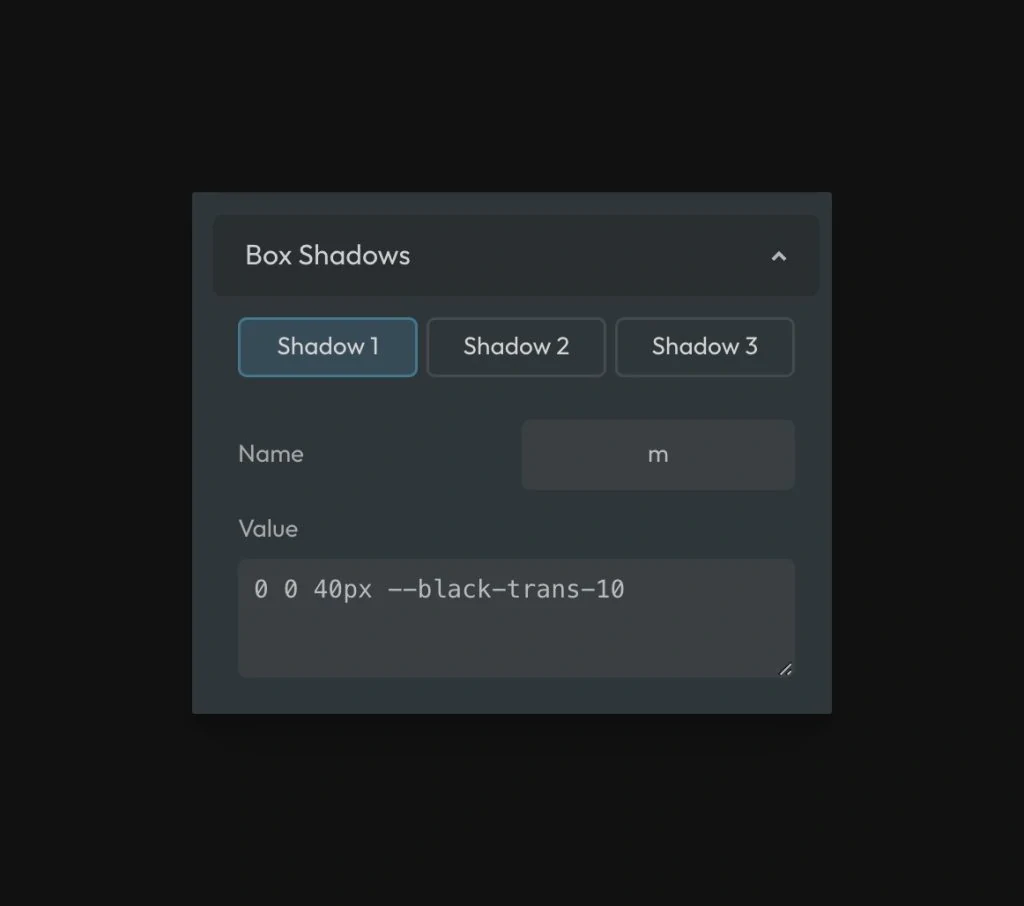Click the --black-trans-10 color token
The image size is (1024, 906).
click(x=505, y=590)
